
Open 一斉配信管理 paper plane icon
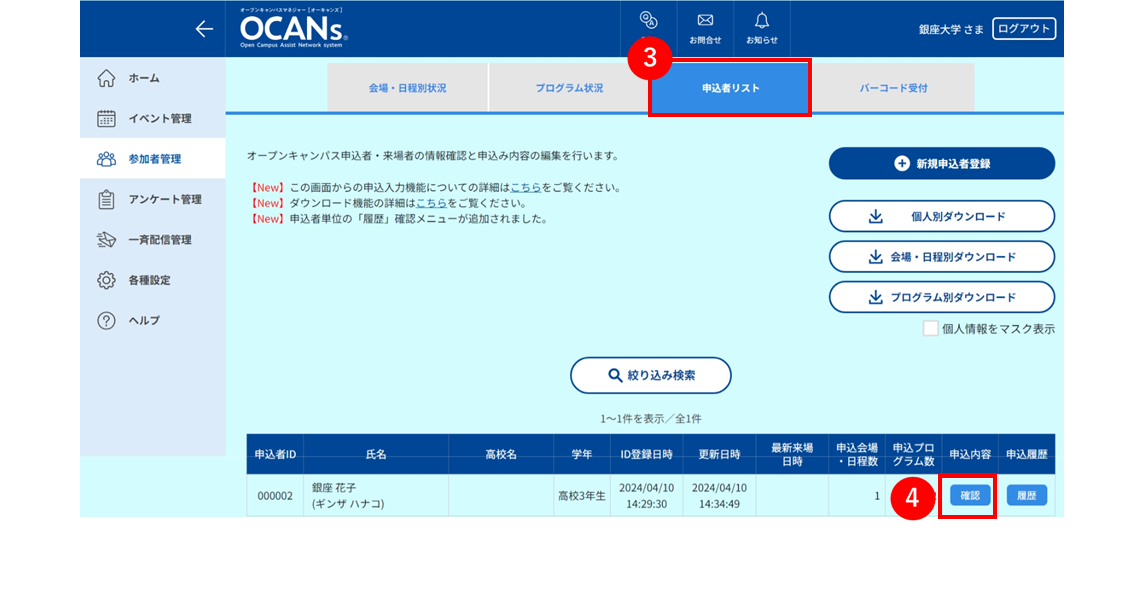[x=106, y=239]
